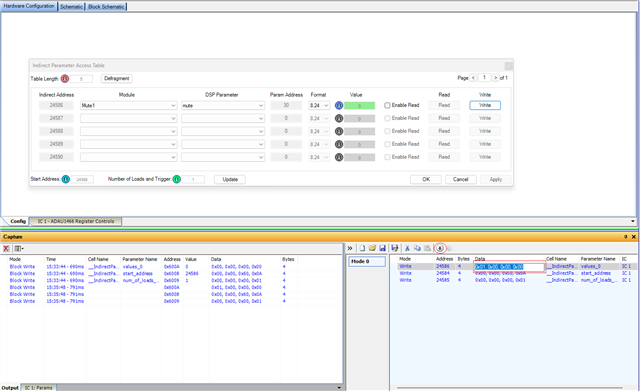Pin the Capture panel icon
The image size is (640, 391).
point(625,237)
